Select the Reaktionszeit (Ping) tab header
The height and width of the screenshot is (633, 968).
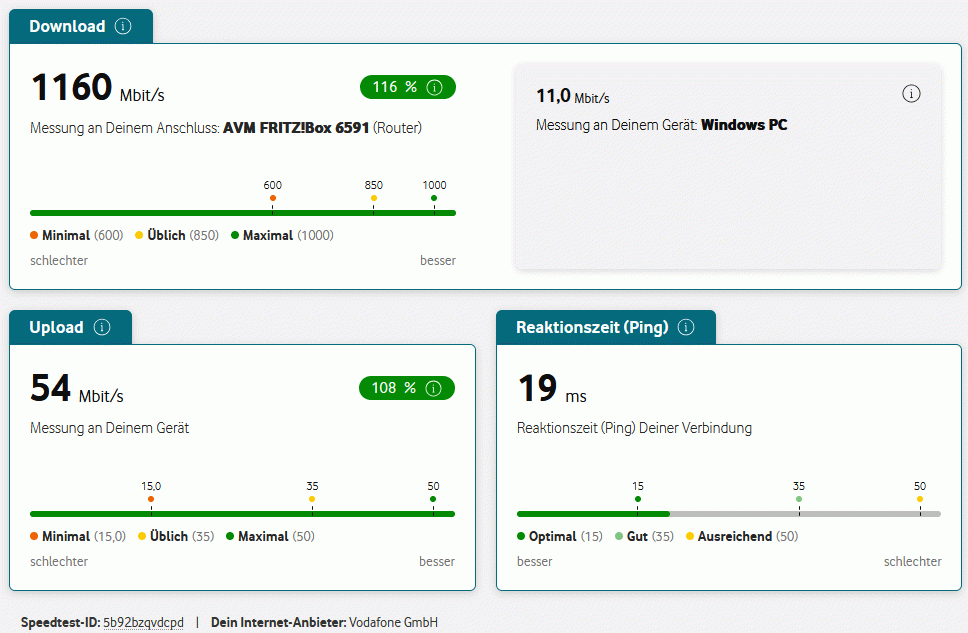click(x=606, y=327)
